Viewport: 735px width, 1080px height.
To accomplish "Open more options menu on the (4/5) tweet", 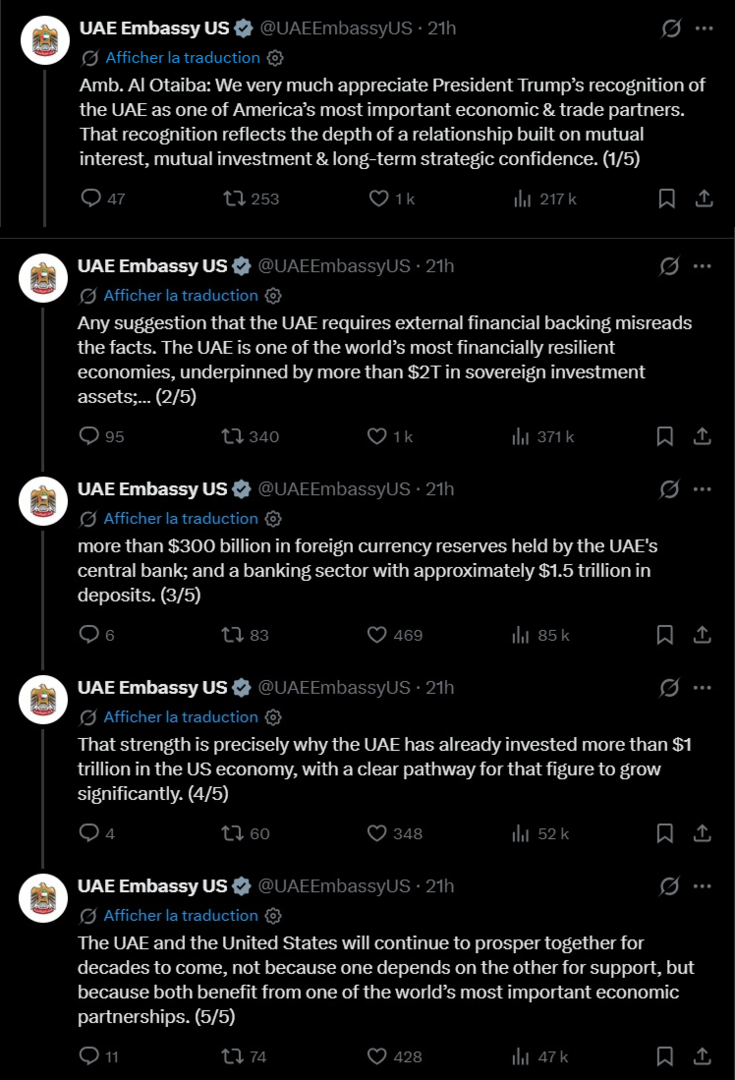I will (x=702, y=688).
